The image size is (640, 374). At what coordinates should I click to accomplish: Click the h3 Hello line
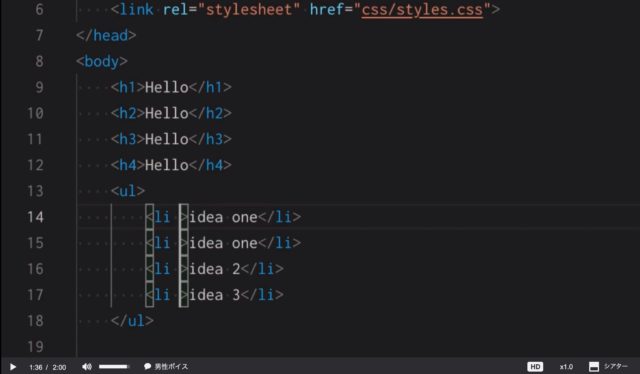[x=171, y=139]
